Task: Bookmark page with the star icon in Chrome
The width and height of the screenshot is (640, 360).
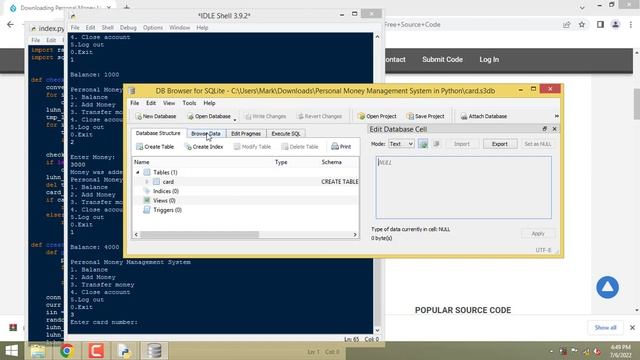Action: coord(582,24)
